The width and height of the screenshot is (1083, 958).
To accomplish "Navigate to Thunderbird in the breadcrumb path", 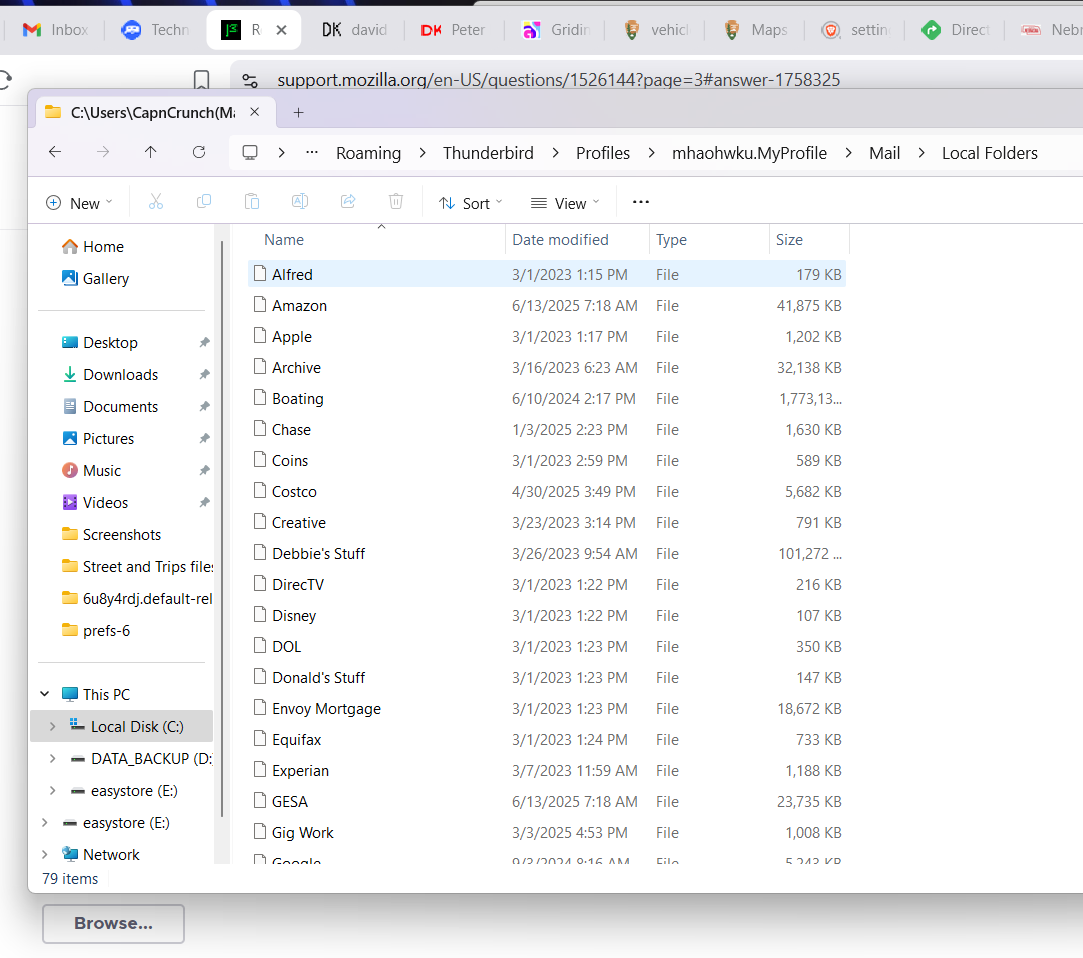I will pyautogui.click(x=488, y=153).
